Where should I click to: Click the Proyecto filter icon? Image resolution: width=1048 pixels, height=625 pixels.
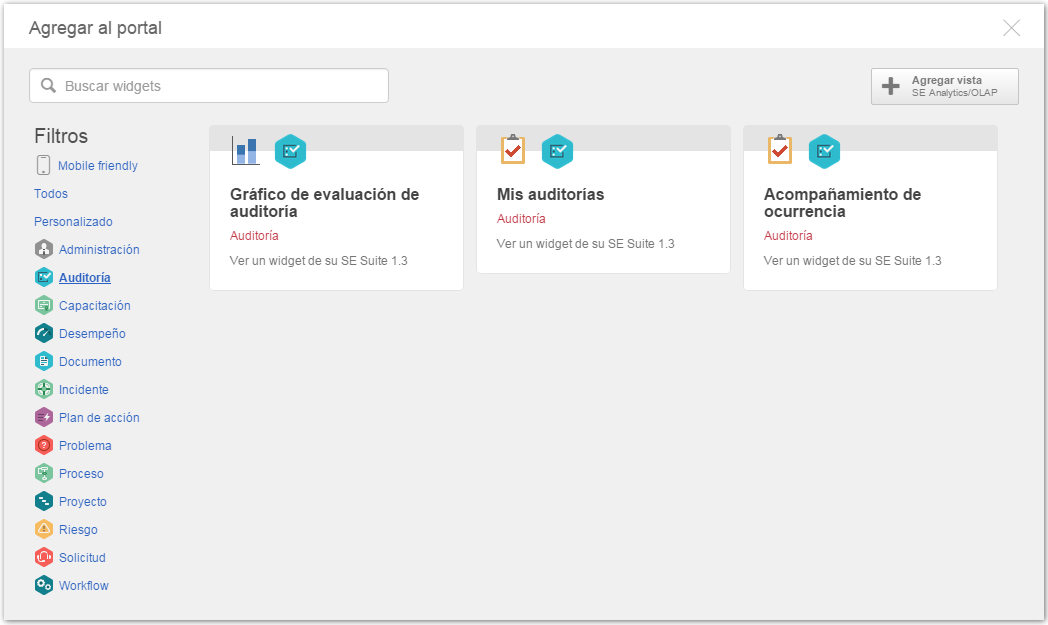click(x=44, y=501)
